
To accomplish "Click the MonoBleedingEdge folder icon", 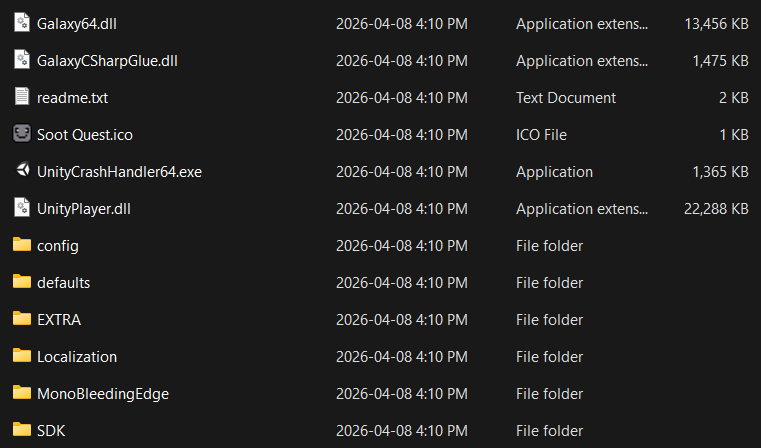I will pos(22,393).
